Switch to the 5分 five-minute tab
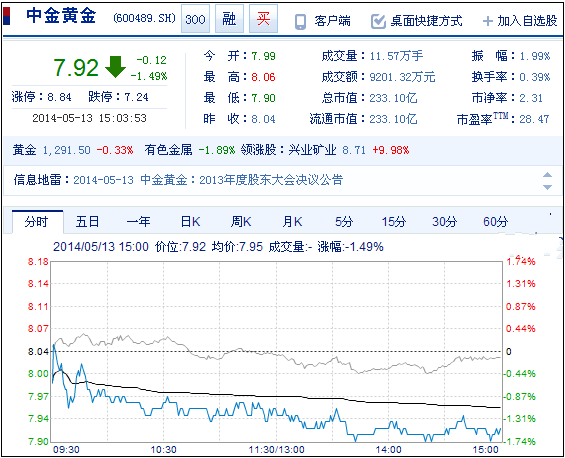 pos(344,222)
